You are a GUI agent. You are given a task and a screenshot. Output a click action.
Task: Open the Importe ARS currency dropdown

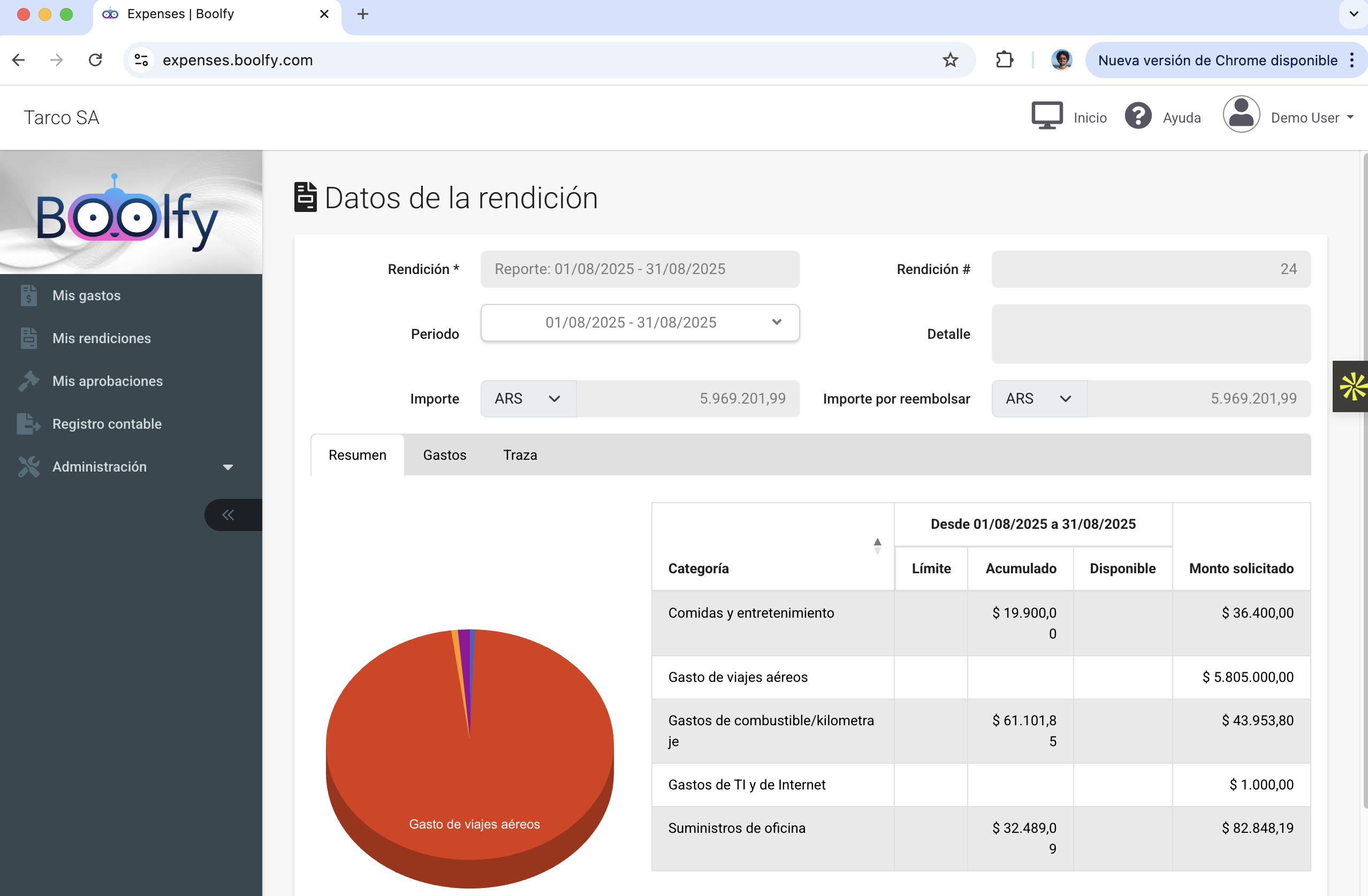coord(528,398)
